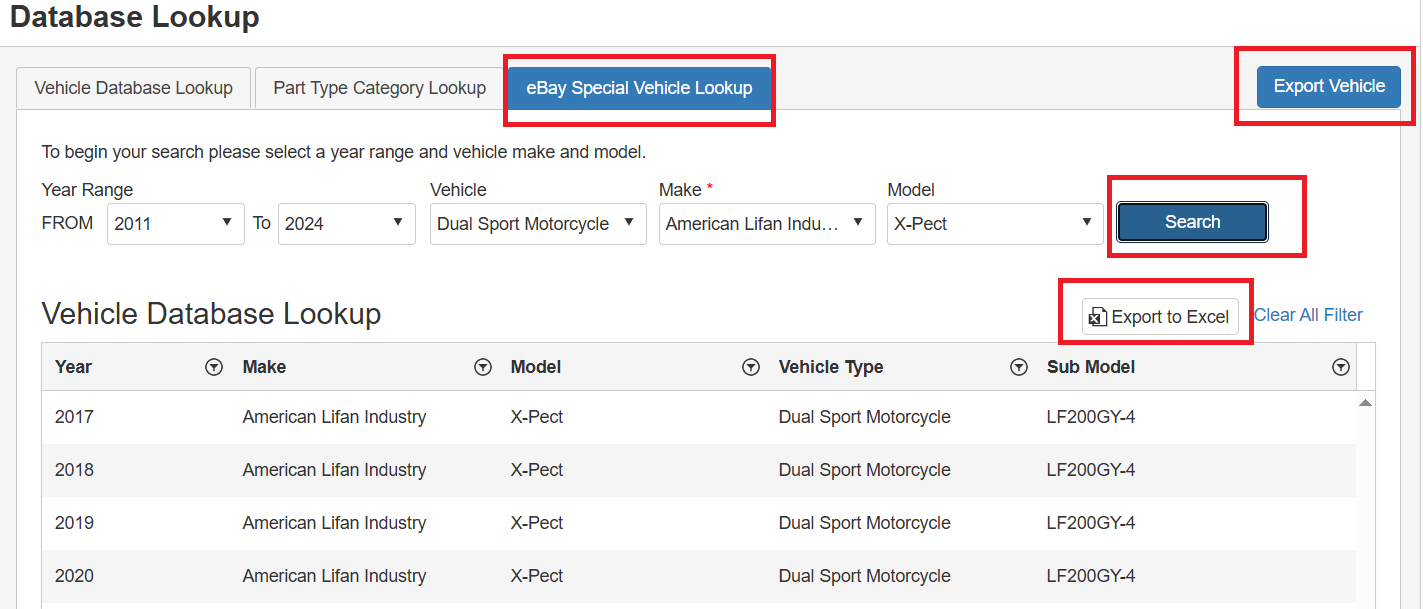Image resolution: width=1423 pixels, height=609 pixels.
Task: Open the Year column filter funnel
Action: pyautogui.click(x=214, y=367)
